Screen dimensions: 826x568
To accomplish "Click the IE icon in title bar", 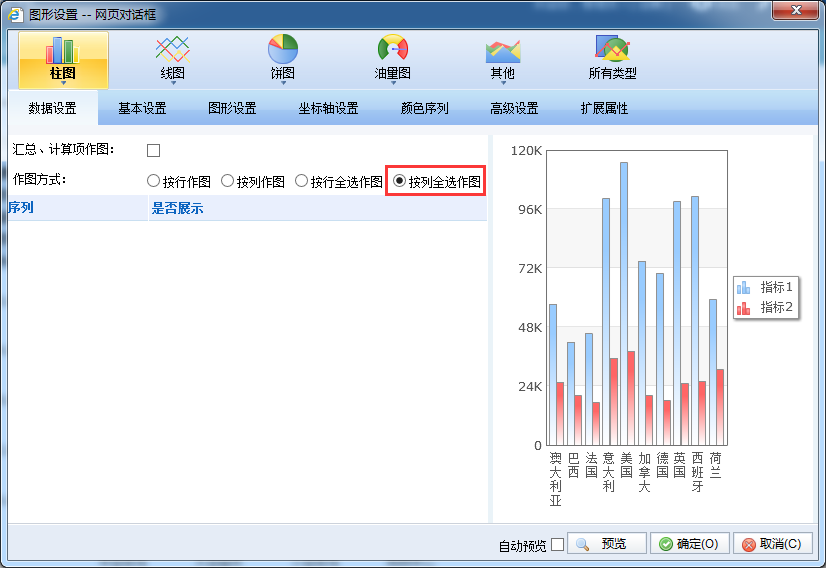I will (x=16, y=14).
